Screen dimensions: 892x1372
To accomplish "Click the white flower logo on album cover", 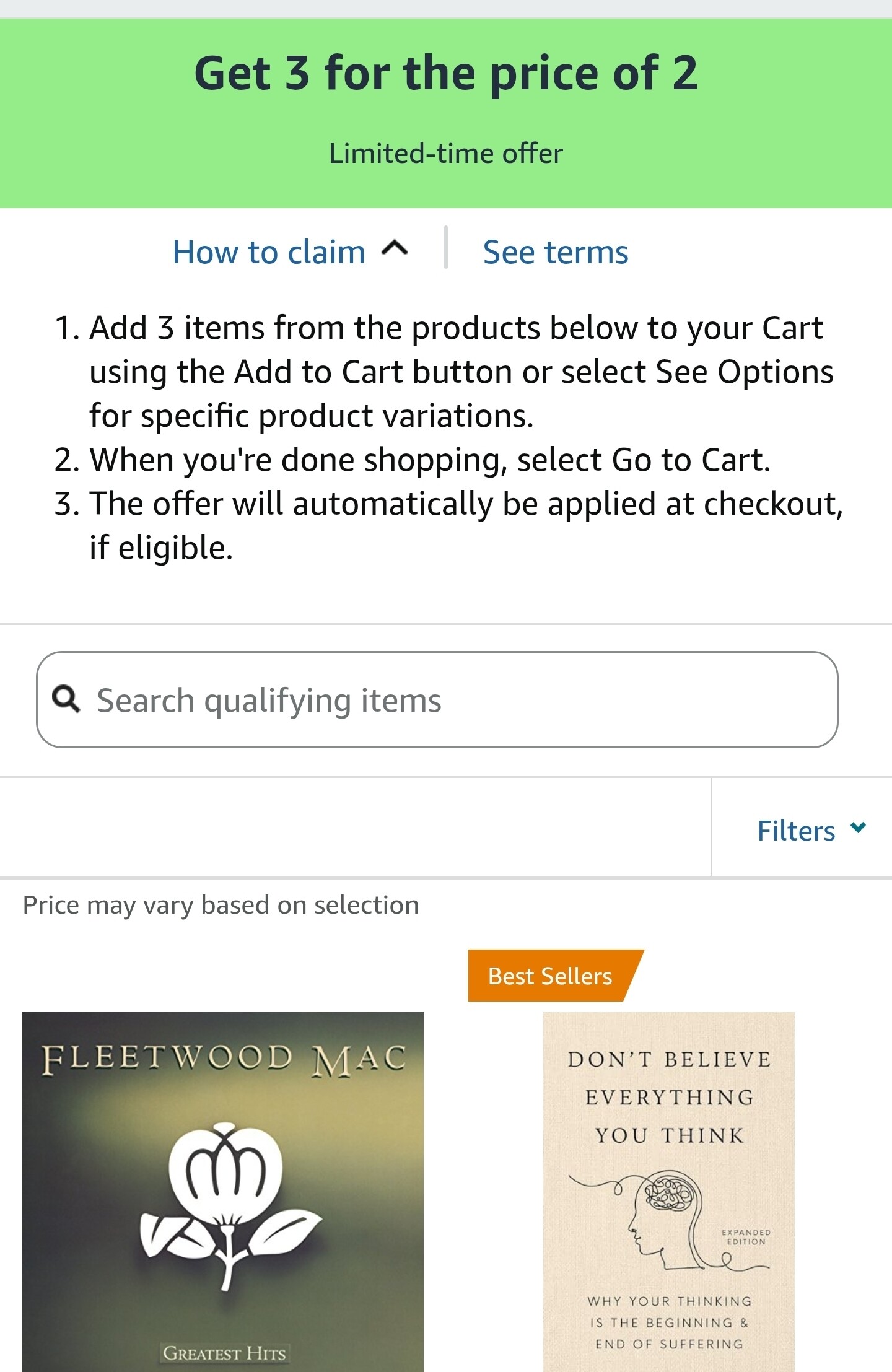I will 226,1199.
